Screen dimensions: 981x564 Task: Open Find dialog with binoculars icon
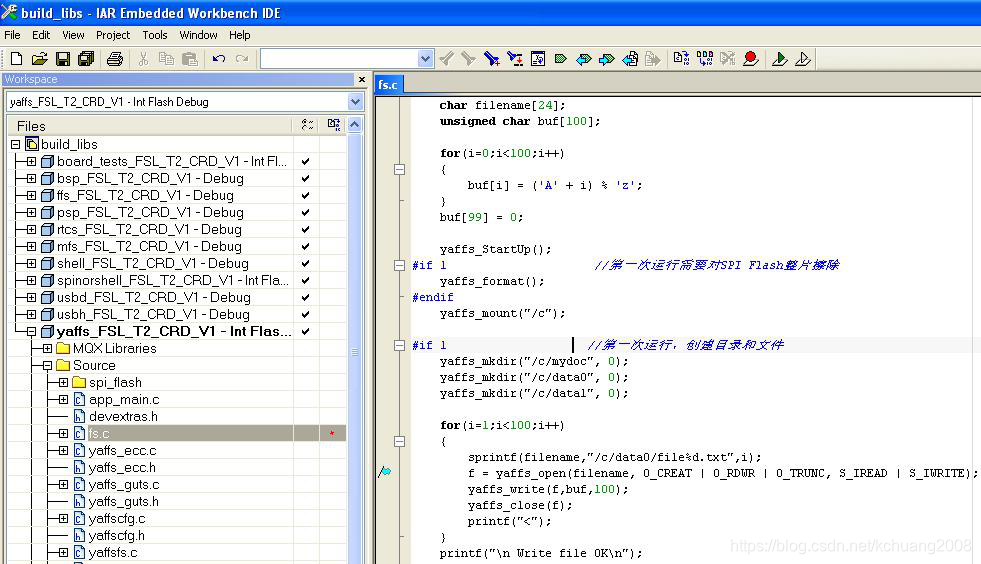(x=492, y=59)
